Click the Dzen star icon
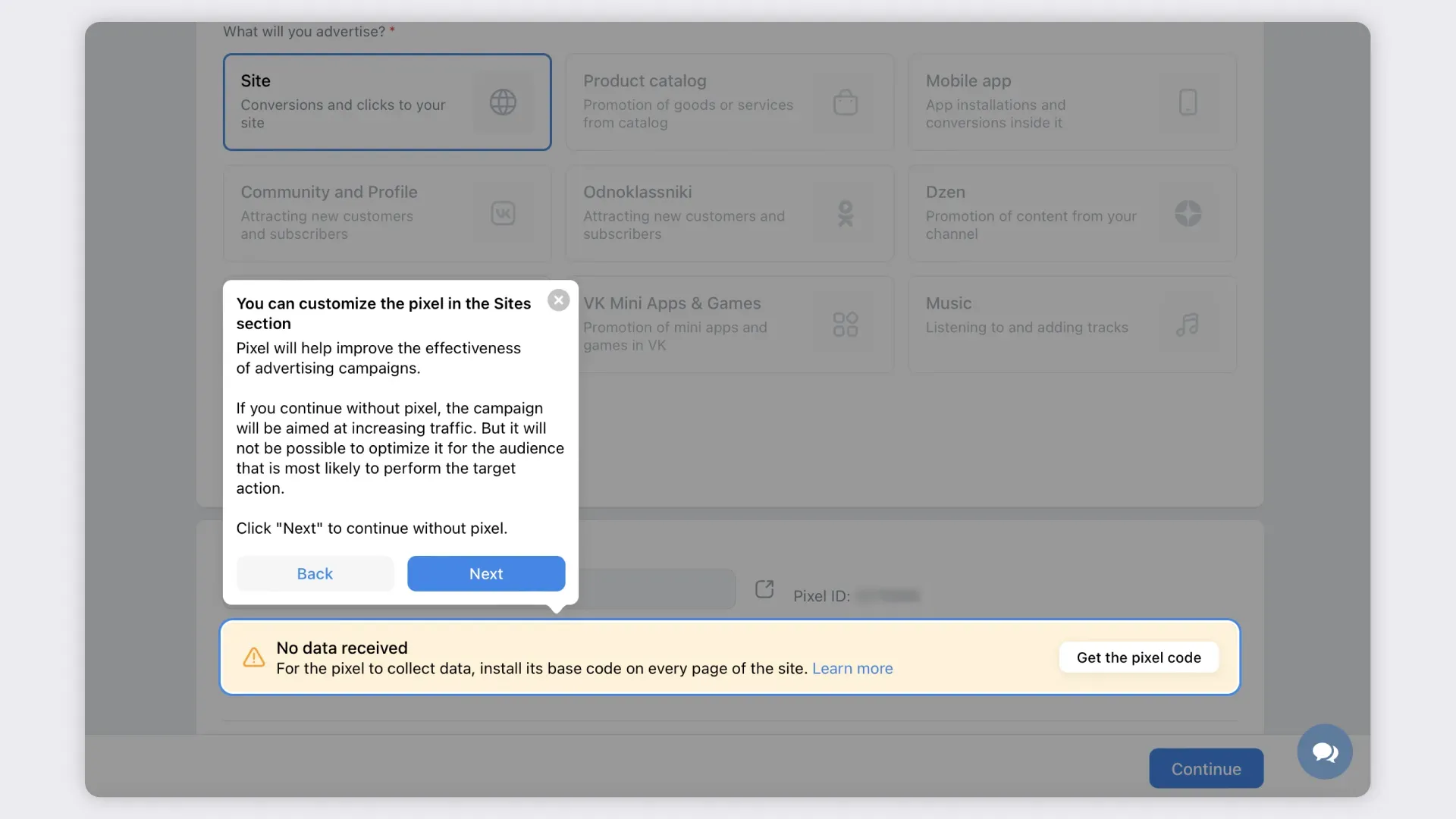The image size is (1456, 819). (x=1188, y=213)
